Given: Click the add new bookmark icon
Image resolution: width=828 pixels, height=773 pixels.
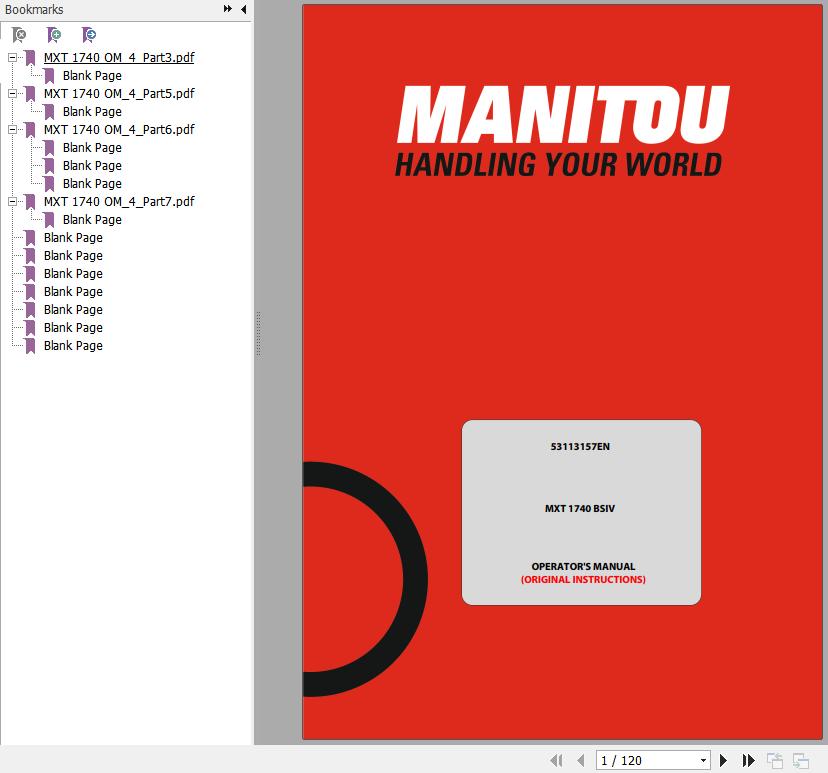Looking at the screenshot, I should (x=53, y=35).
